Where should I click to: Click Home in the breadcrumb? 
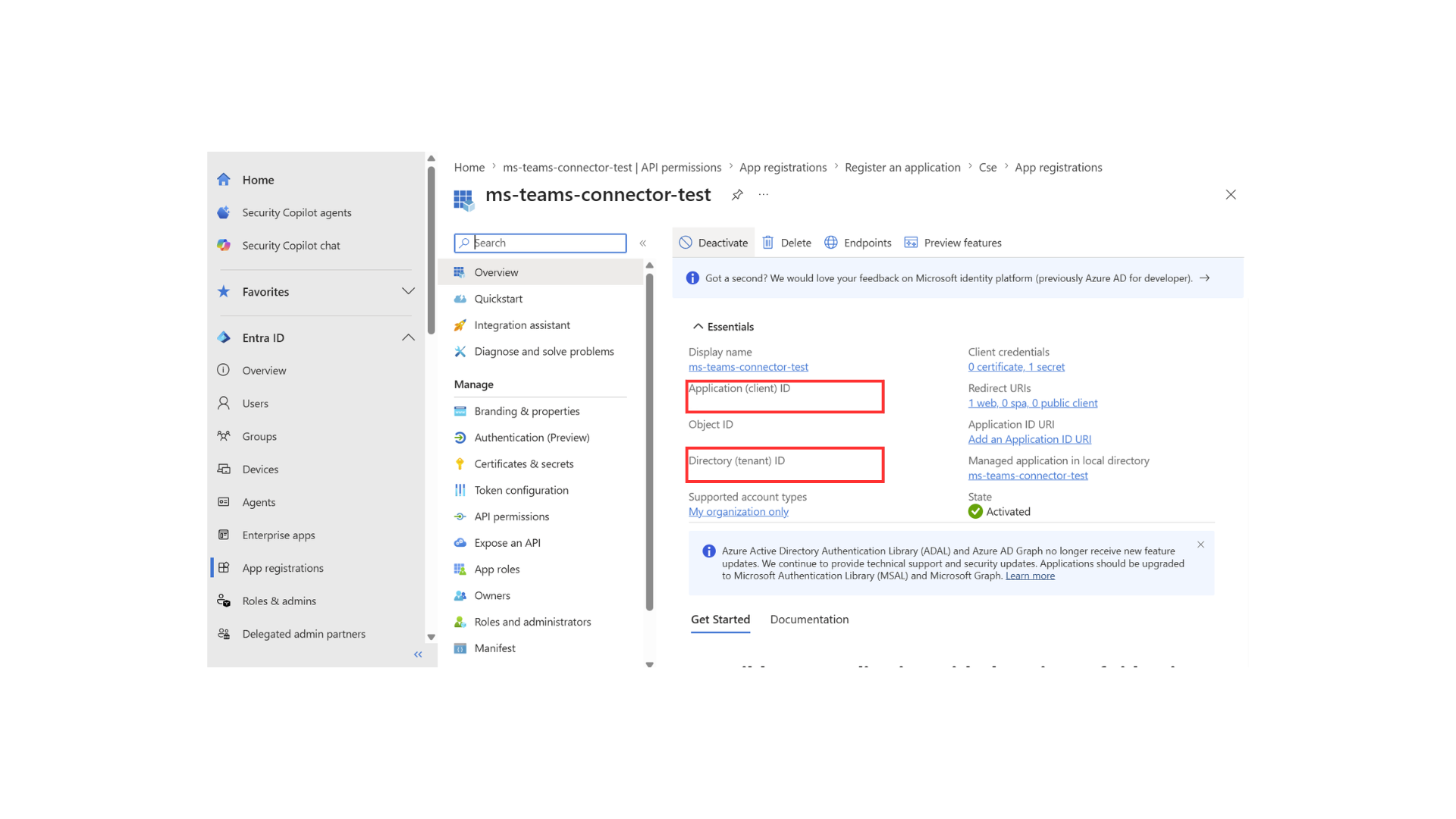click(x=469, y=168)
